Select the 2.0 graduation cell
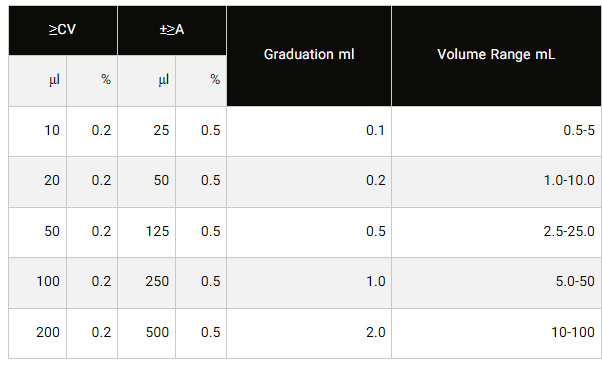This screenshot has width=602, height=371. click(x=309, y=333)
